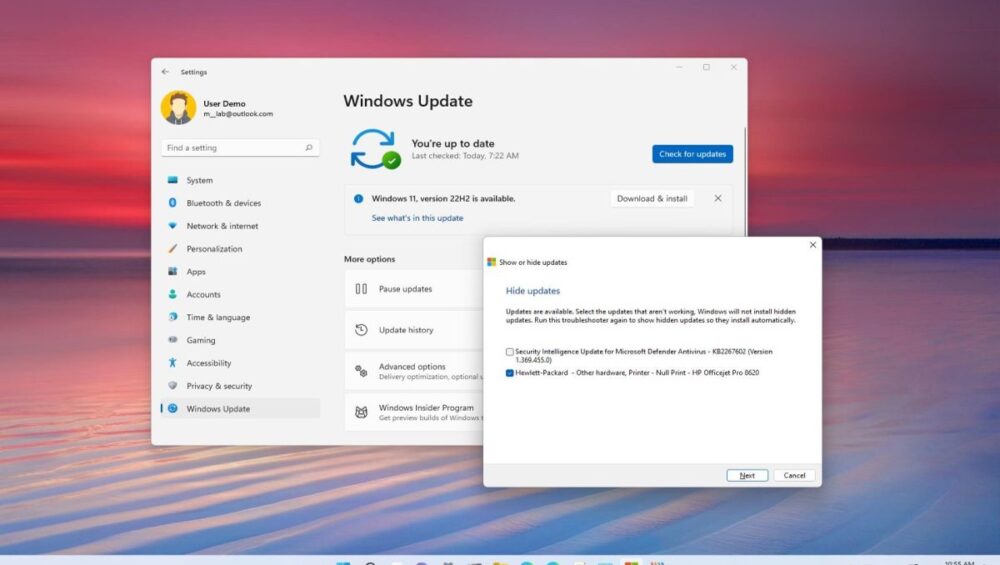Viewport: 1000px width, 565px height.
Task: Click the You're up to date status text
Action: 453,143
